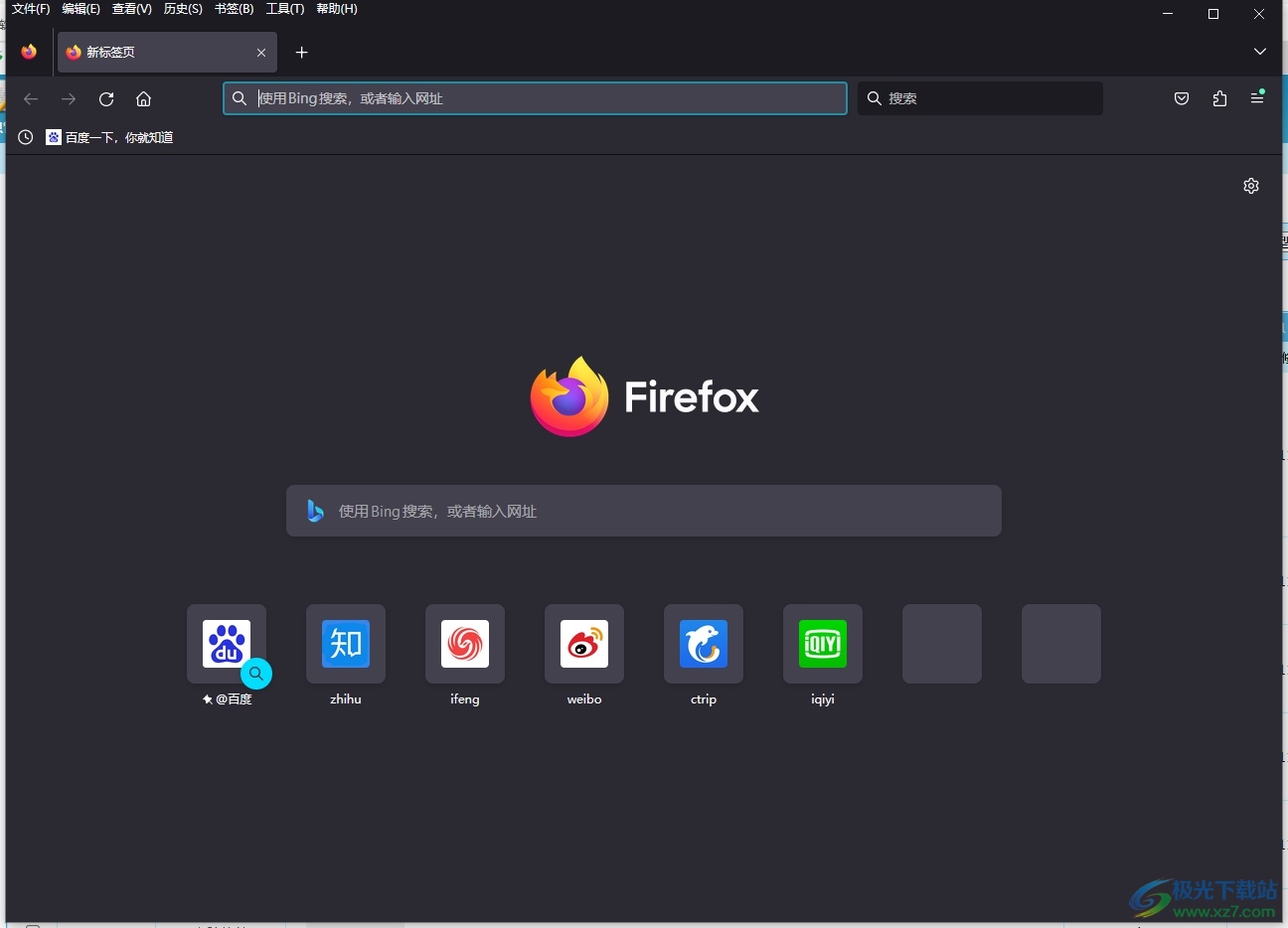This screenshot has width=1288, height=928.
Task: Close the Firefox window
Action: 1259,14
